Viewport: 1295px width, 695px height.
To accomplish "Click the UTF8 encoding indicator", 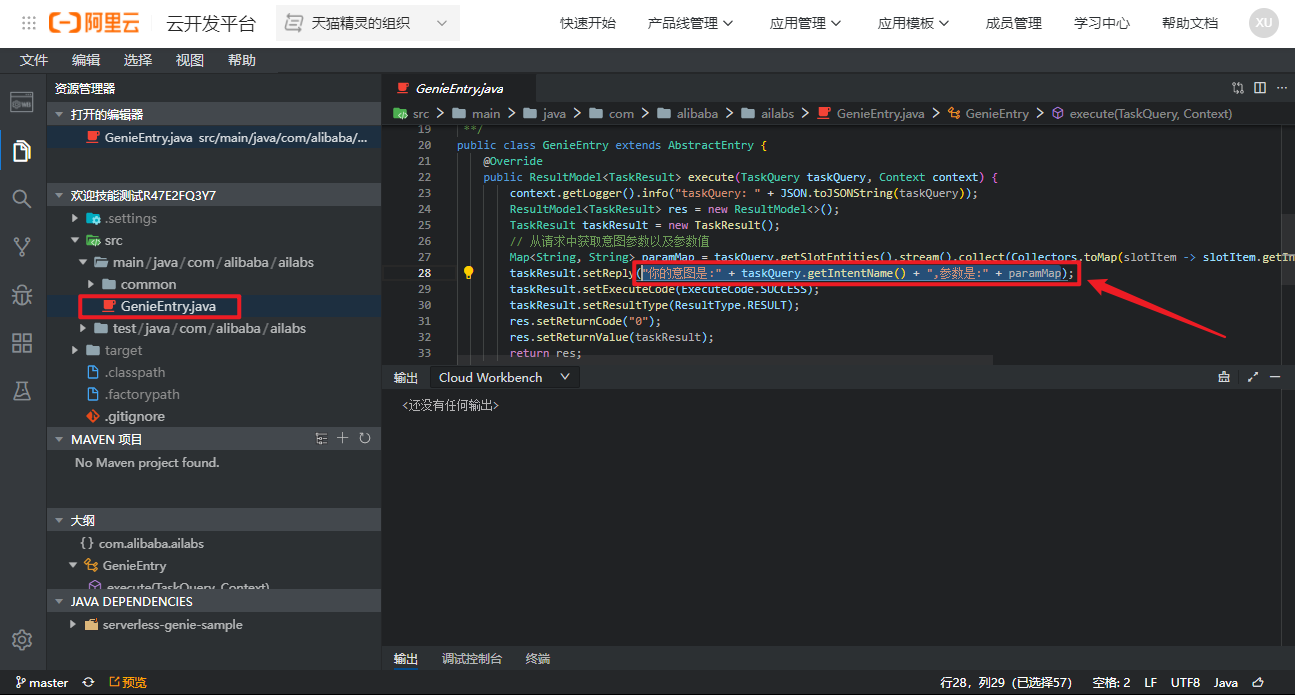I will pos(1185,682).
